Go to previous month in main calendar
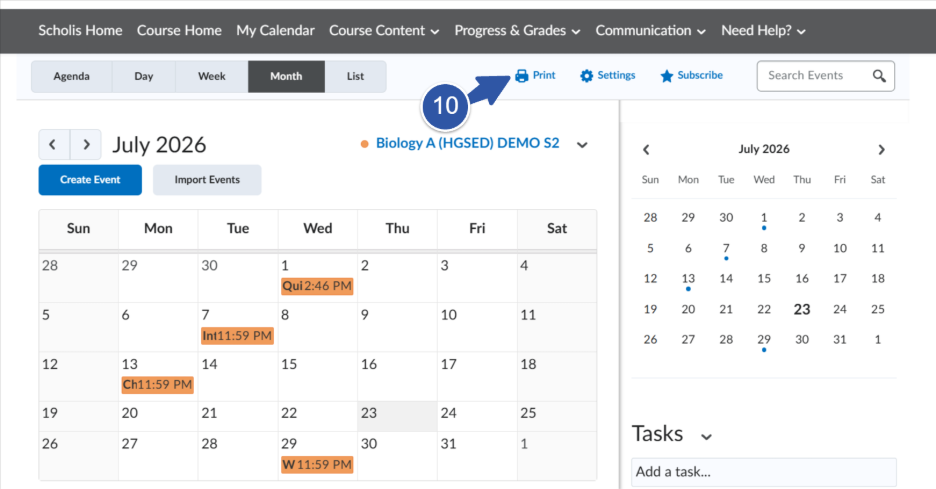 [54, 144]
